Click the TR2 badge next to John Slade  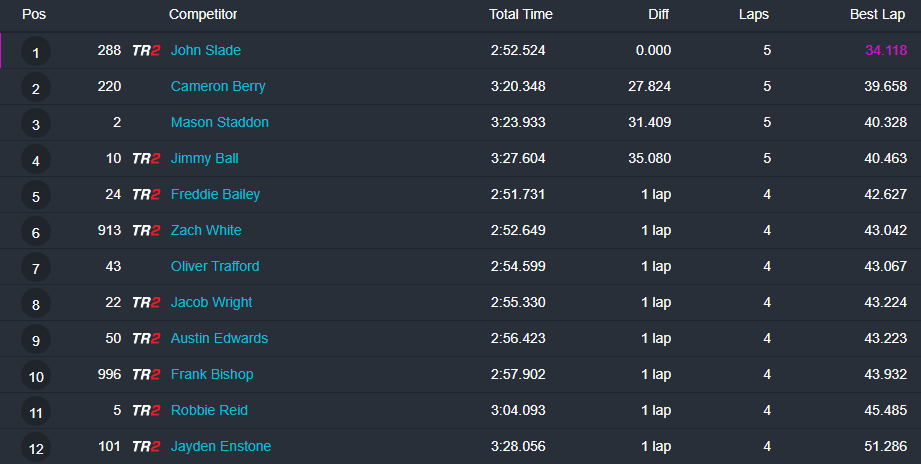146,51
